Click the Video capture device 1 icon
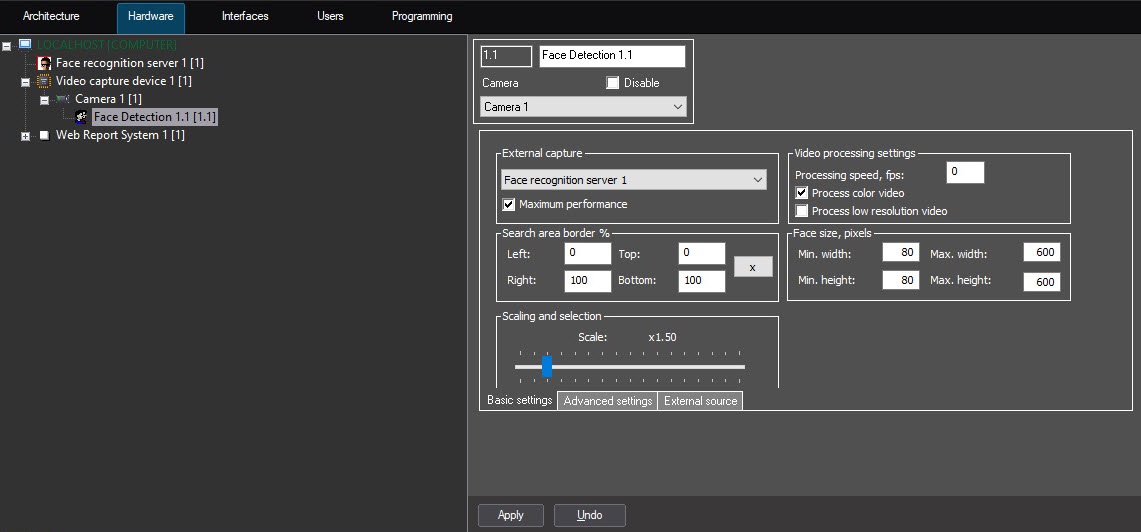Image resolution: width=1141 pixels, height=532 pixels. pyautogui.click(x=44, y=81)
